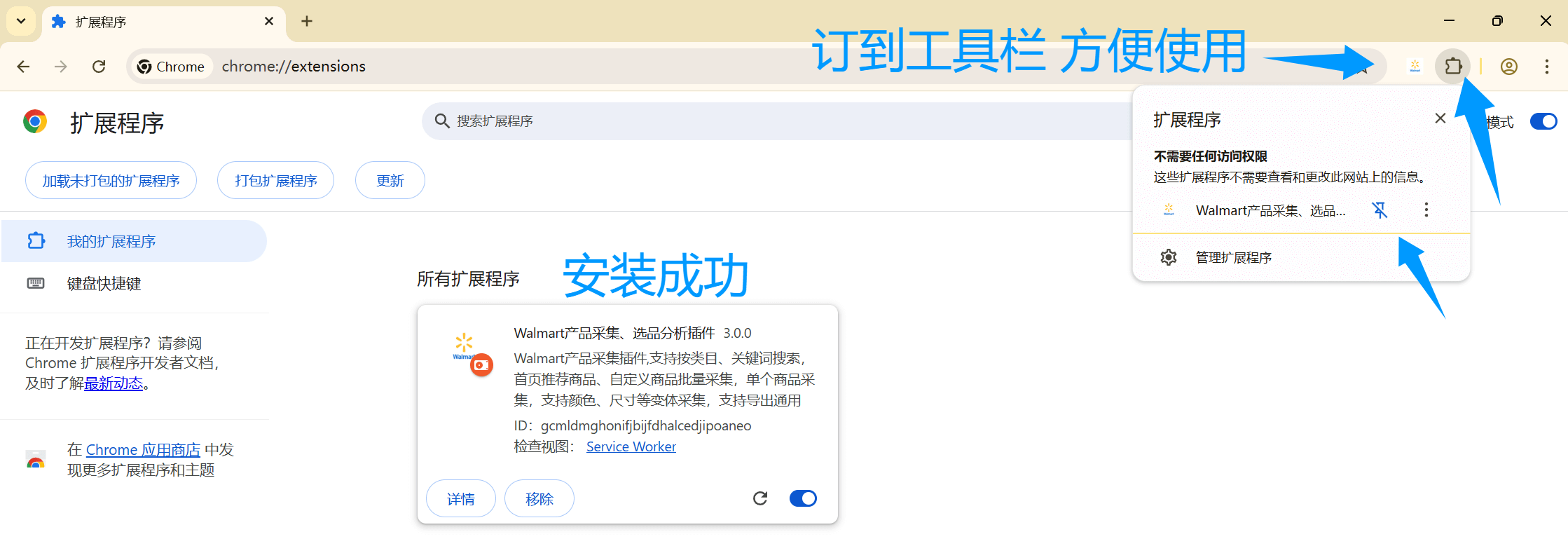Screen dimensions: 1568x546
Task: Click the Walmart产品采集、选品分析插件 title text
Action: click(x=614, y=333)
